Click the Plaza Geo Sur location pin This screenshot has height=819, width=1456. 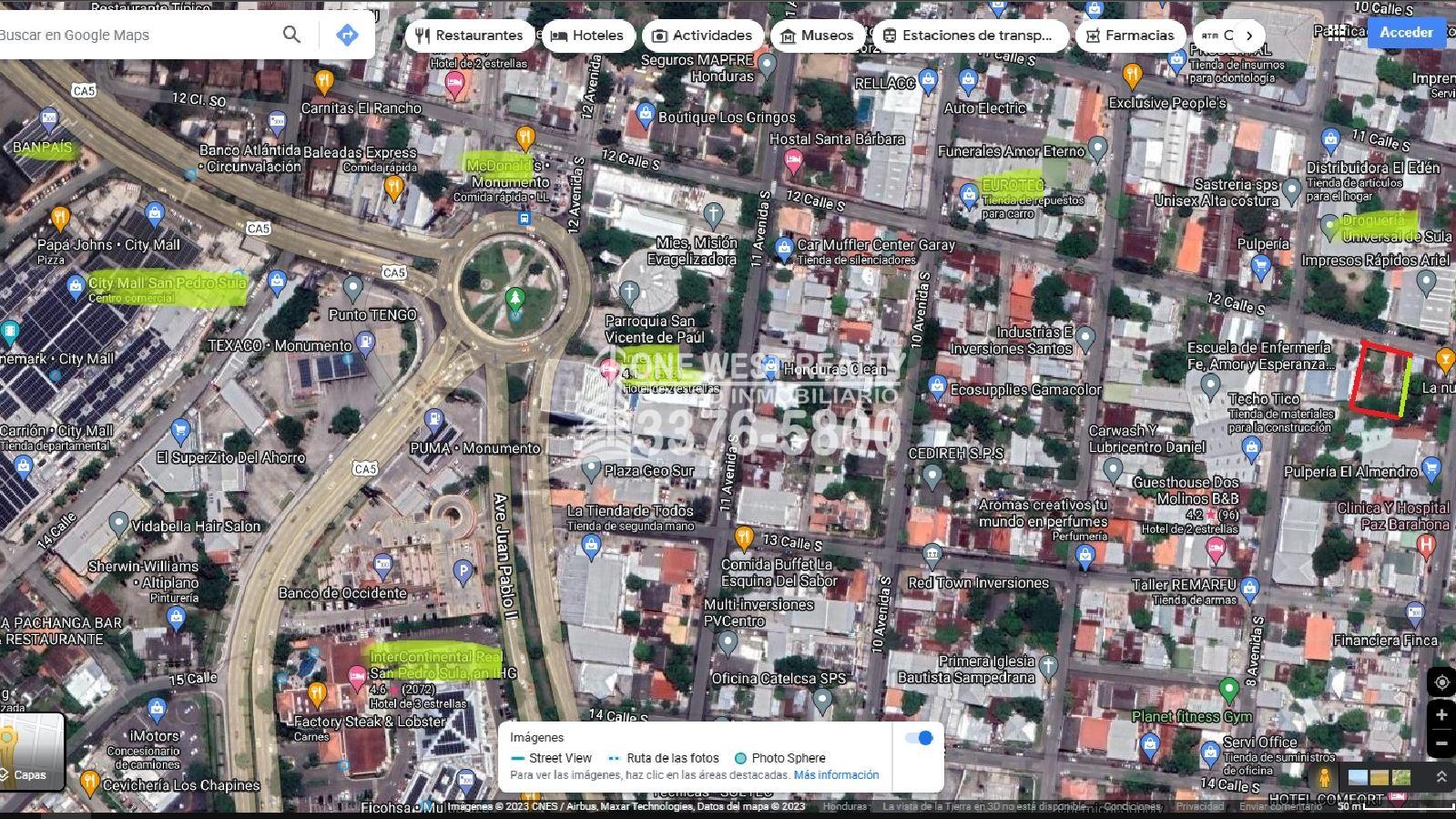[x=591, y=470]
